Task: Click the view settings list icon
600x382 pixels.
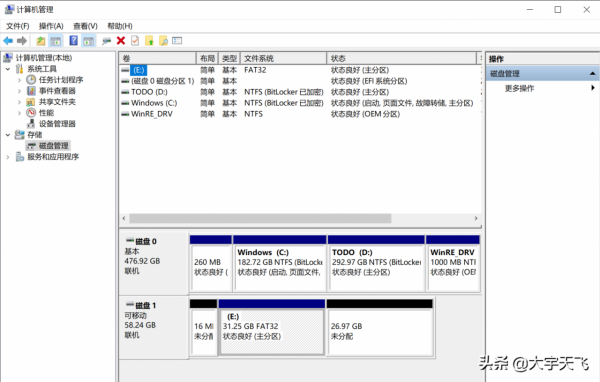Action: (177, 41)
